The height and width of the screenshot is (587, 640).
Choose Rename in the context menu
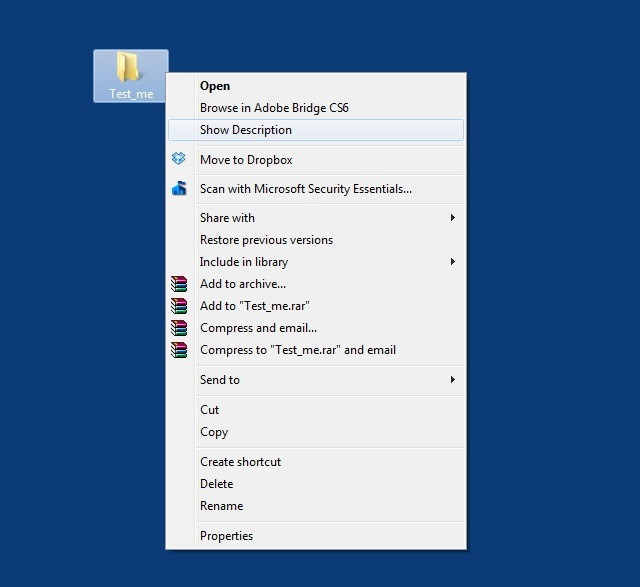[x=316, y=506]
